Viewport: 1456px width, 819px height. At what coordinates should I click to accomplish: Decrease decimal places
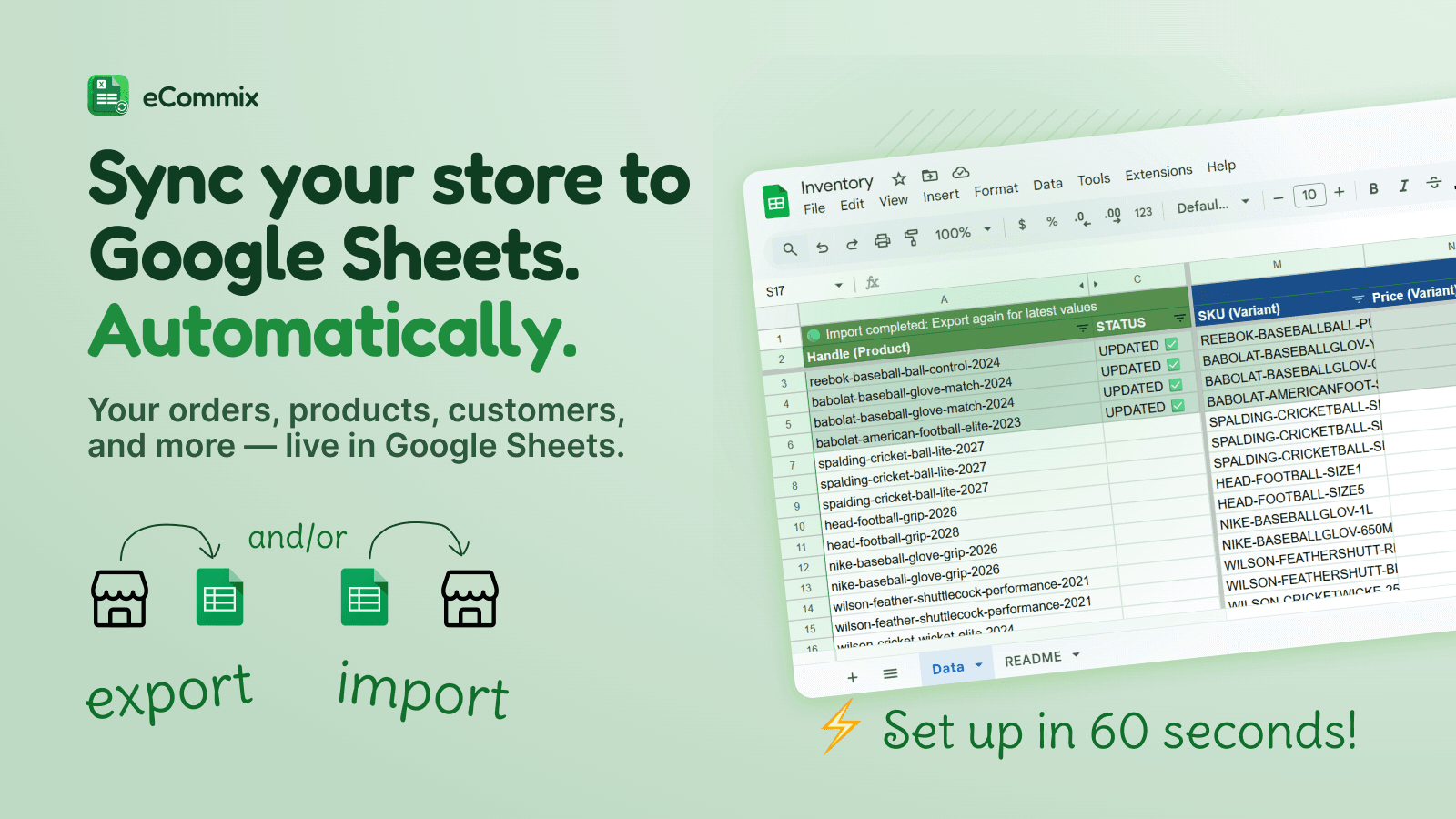coord(1081,218)
